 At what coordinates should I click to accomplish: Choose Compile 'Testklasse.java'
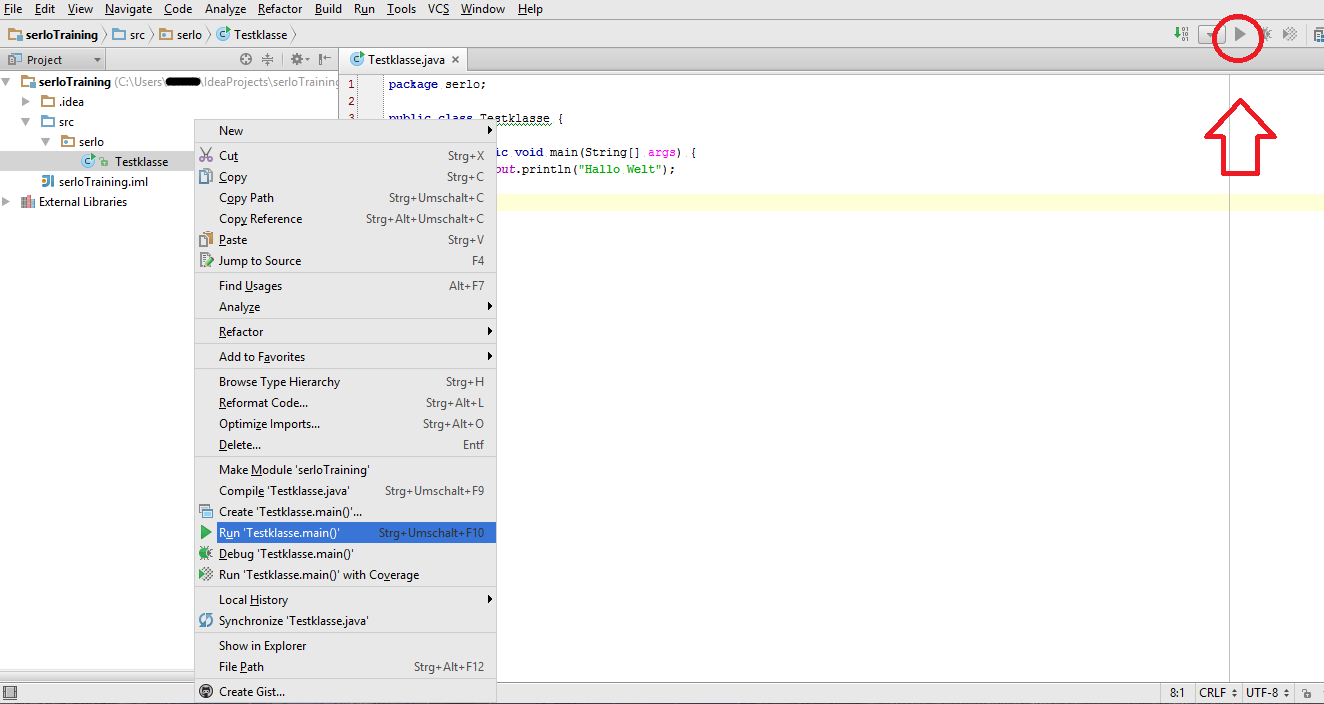click(345, 491)
